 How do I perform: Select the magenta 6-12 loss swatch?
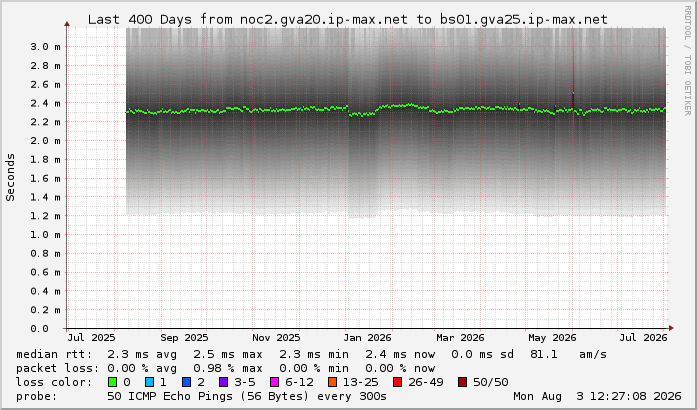[275, 382]
